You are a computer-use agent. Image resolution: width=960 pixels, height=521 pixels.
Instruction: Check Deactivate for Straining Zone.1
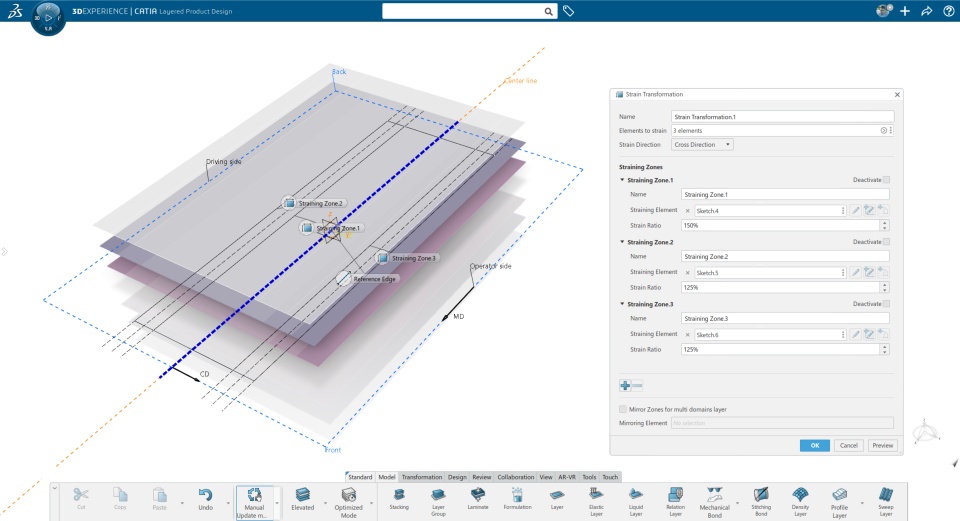[x=887, y=180]
